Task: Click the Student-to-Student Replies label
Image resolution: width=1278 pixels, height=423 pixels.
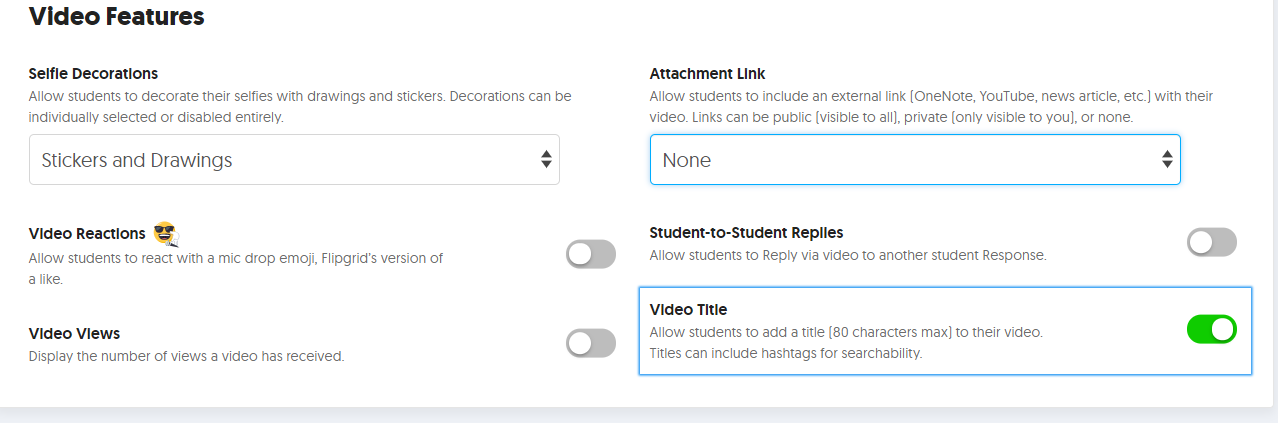Action: 747,233
